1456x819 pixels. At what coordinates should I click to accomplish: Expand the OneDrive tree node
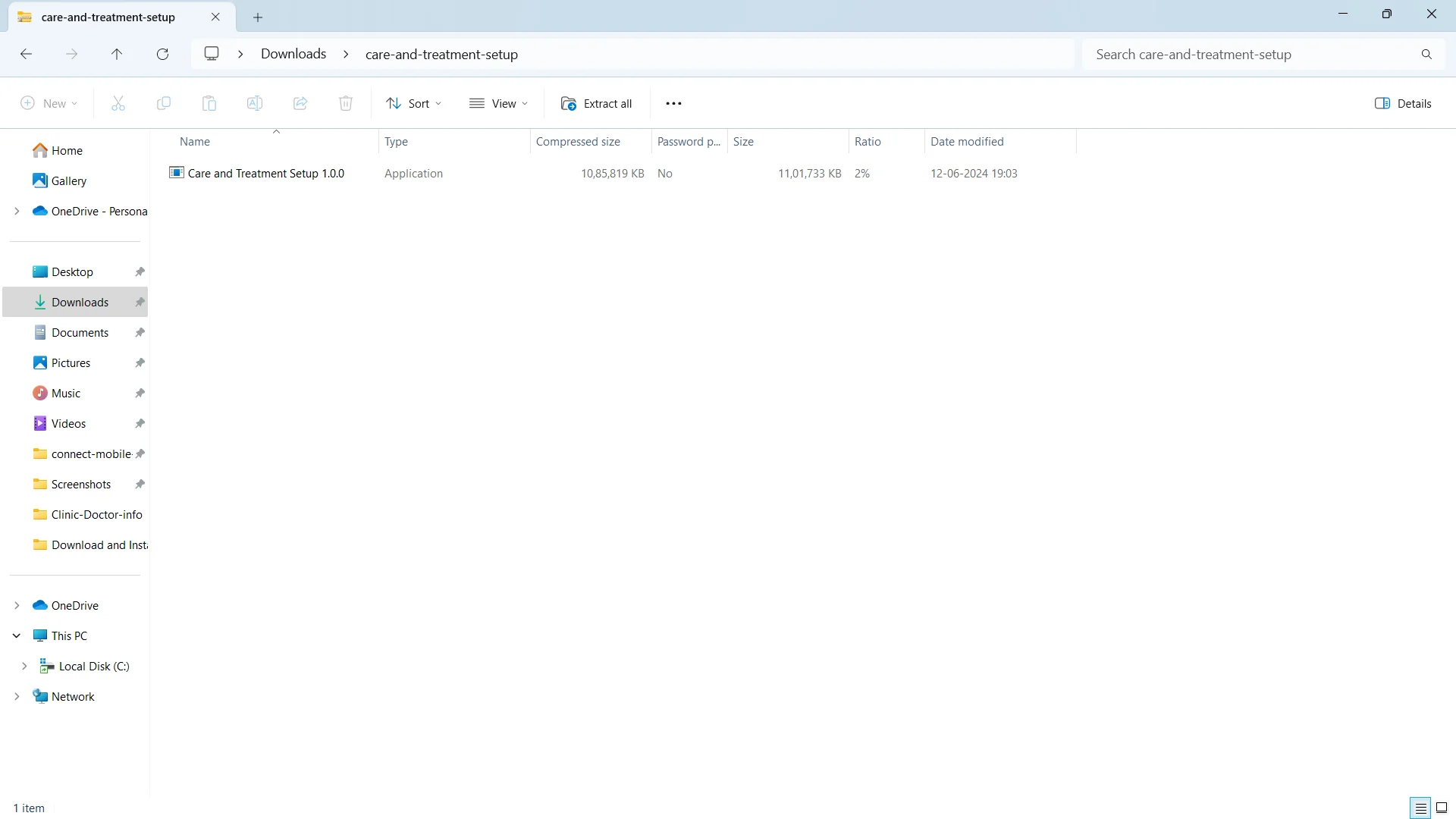pyautogui.click(x=17, y=606)
